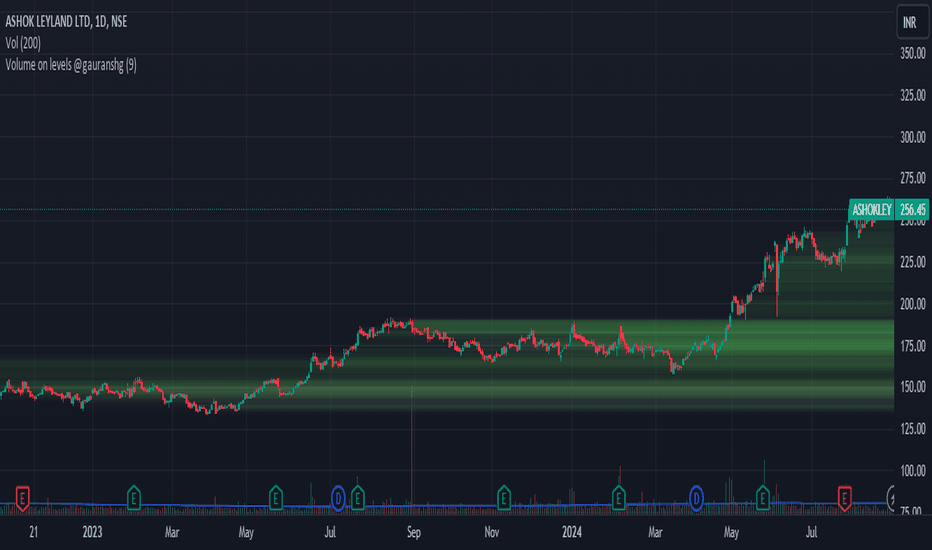
Task: Click the 100.00 price axis label
Action: pos(912,471)
